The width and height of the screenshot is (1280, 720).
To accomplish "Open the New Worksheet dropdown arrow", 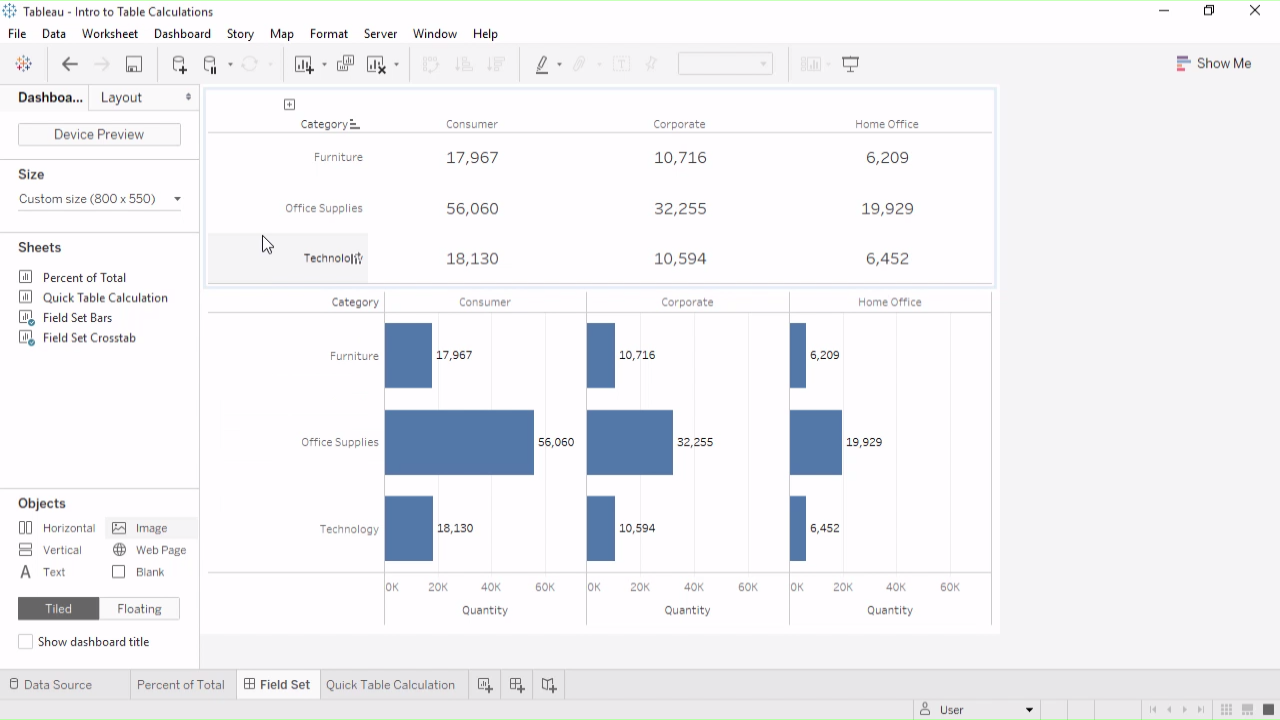I will pos(324,65).
